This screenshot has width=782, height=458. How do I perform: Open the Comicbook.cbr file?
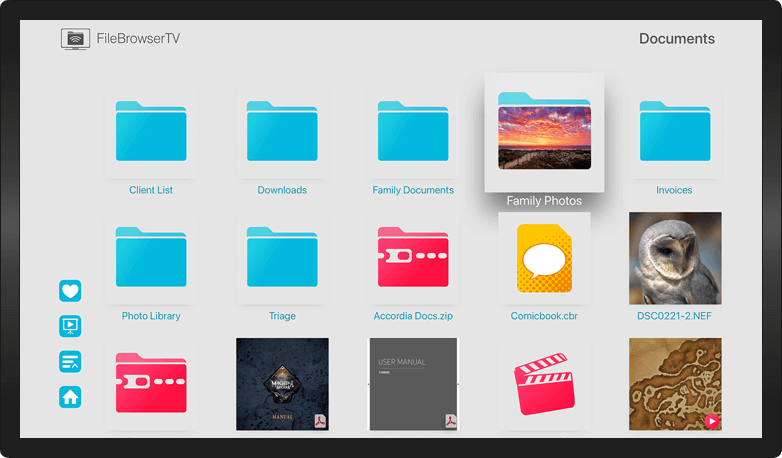[544, 258]
